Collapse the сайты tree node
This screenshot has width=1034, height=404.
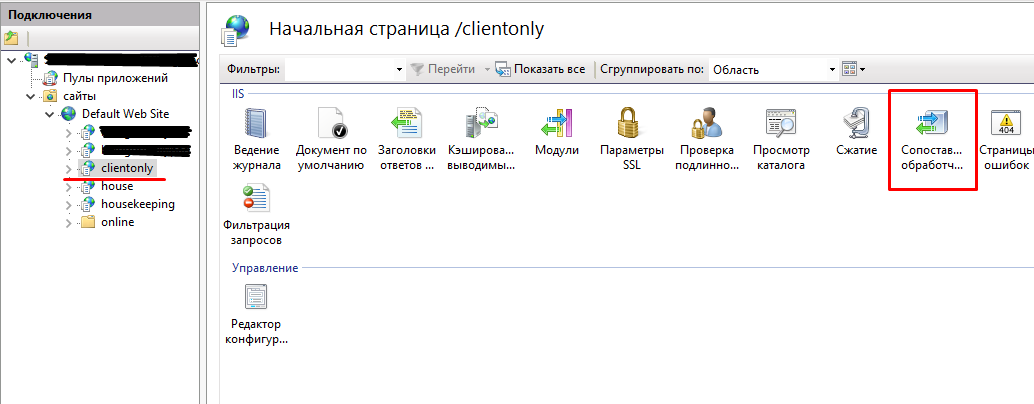click(30, 97)
